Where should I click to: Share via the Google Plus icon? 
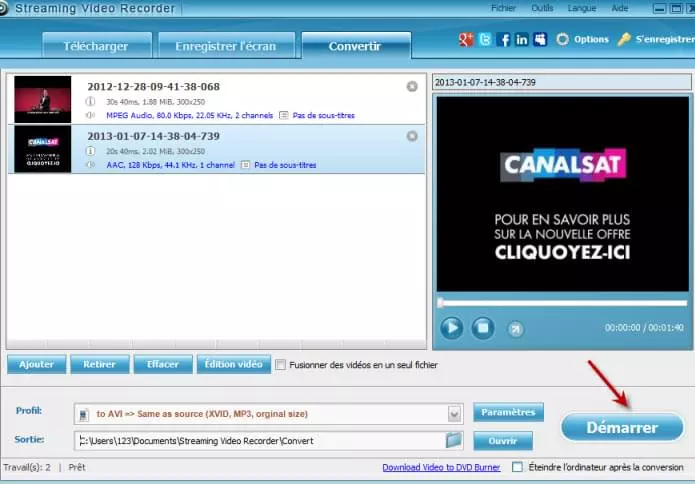coord(466,39)
